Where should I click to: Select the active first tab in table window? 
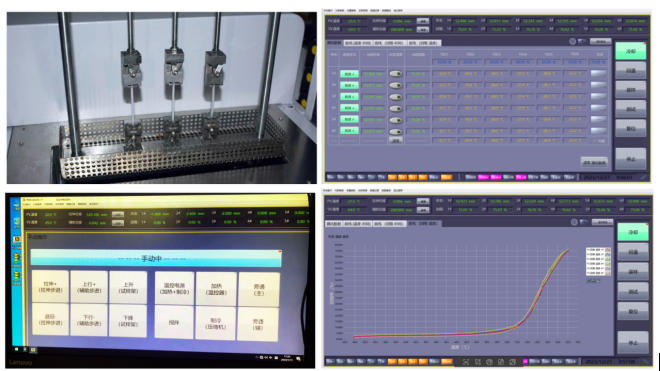tap(334, 43)
